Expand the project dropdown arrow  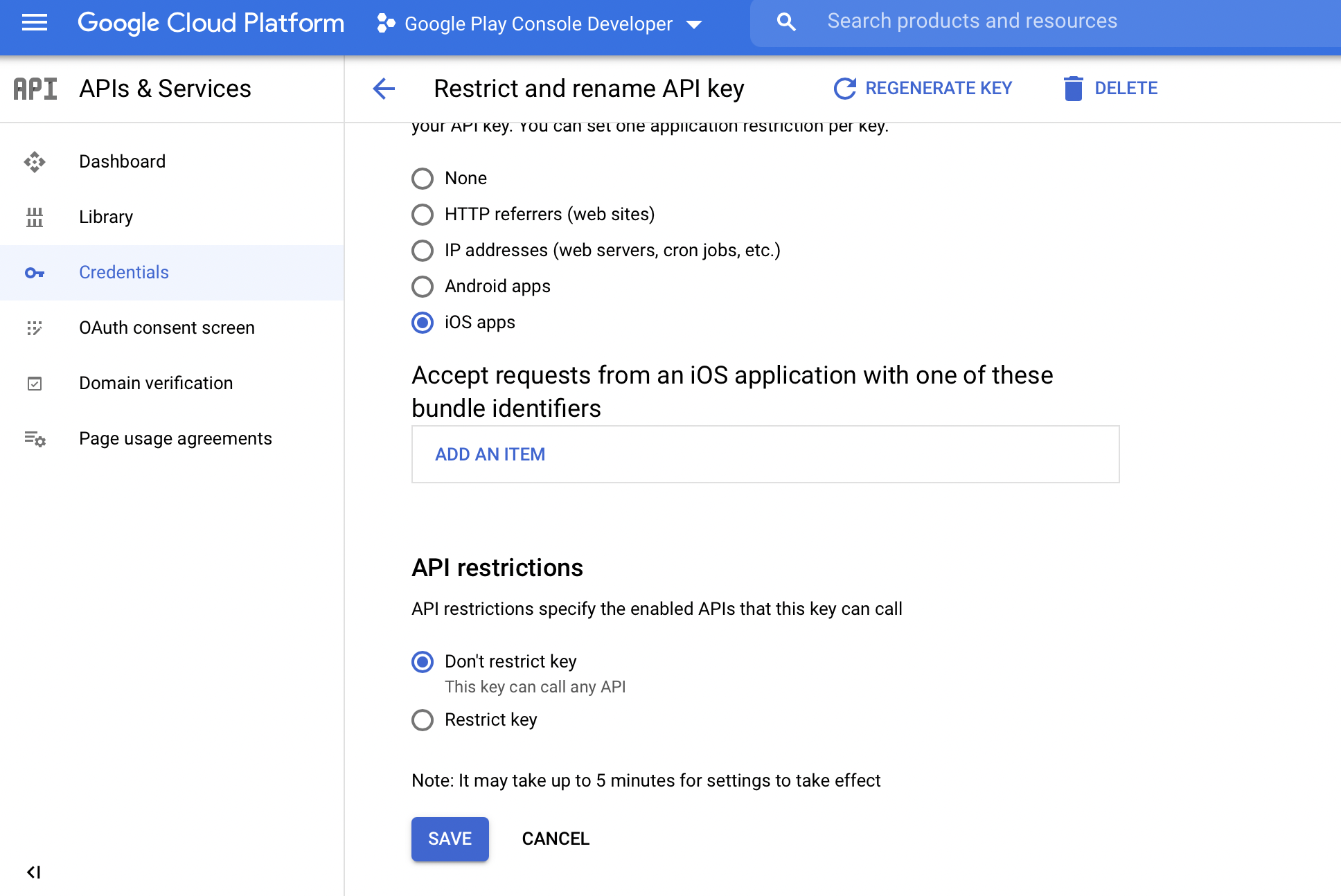[693, 25]
